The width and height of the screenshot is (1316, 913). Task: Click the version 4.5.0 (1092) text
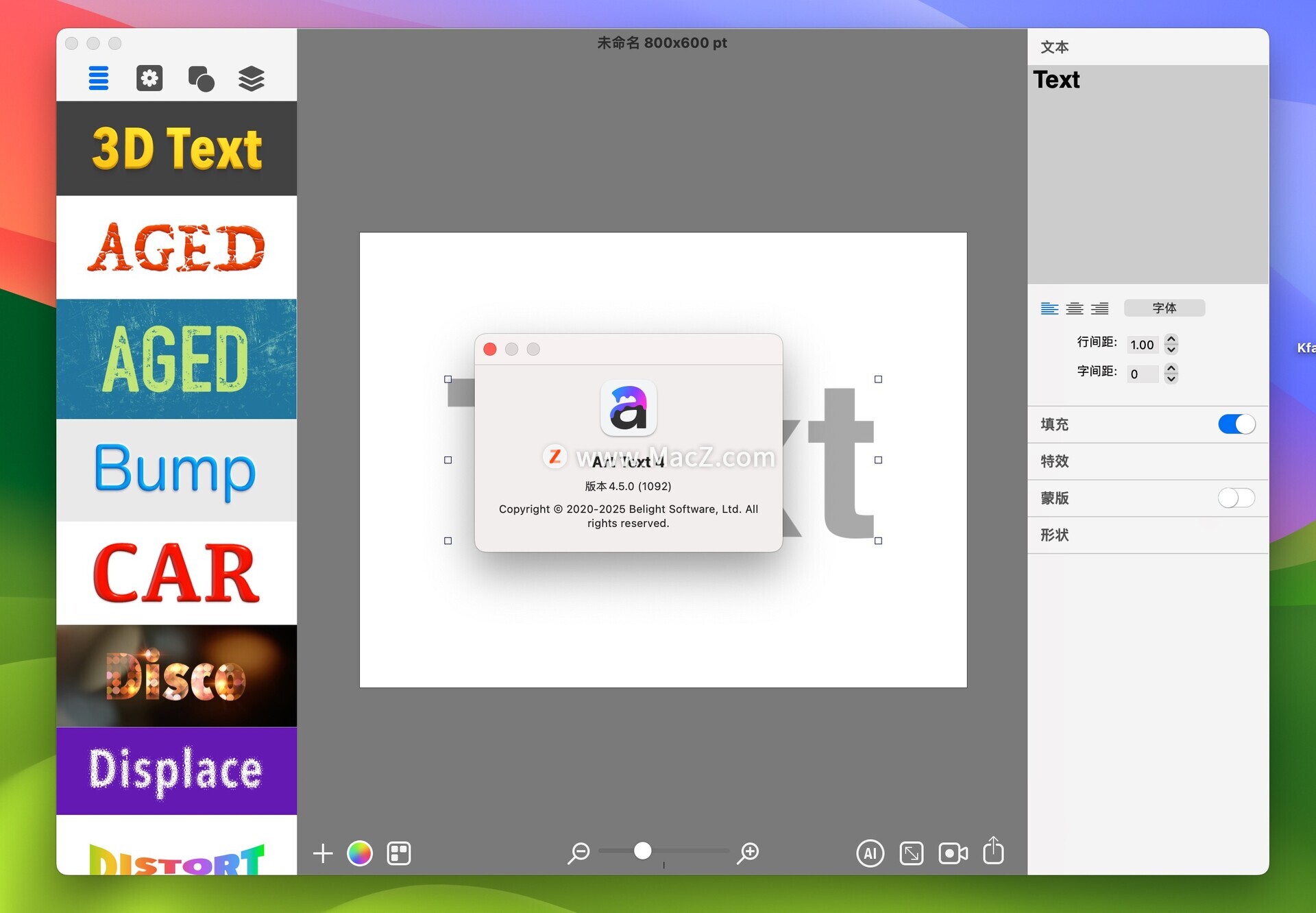click(628, 486)
